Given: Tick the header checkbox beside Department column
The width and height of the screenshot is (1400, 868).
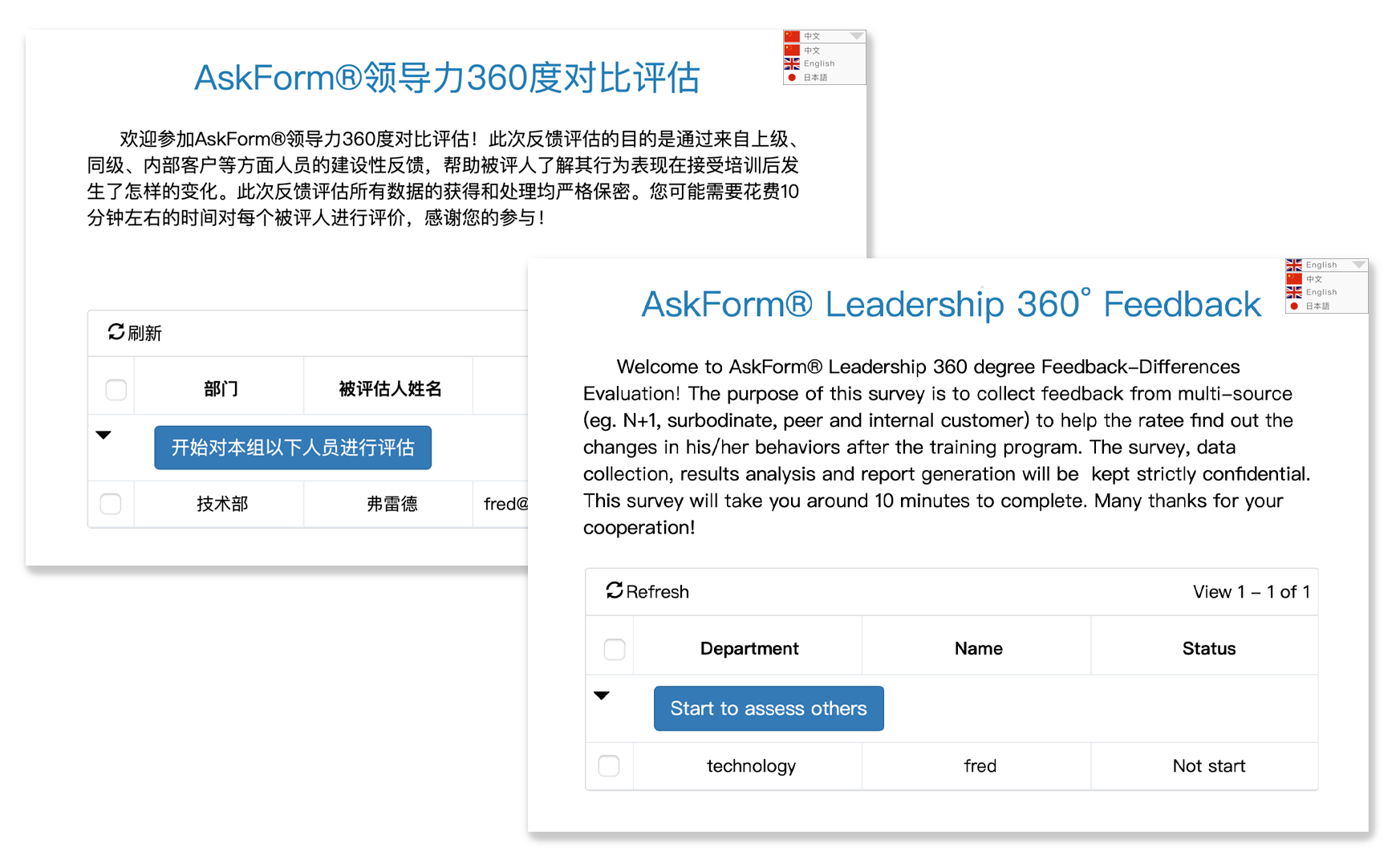Looking at the screenshot, I should coord(615,649).
